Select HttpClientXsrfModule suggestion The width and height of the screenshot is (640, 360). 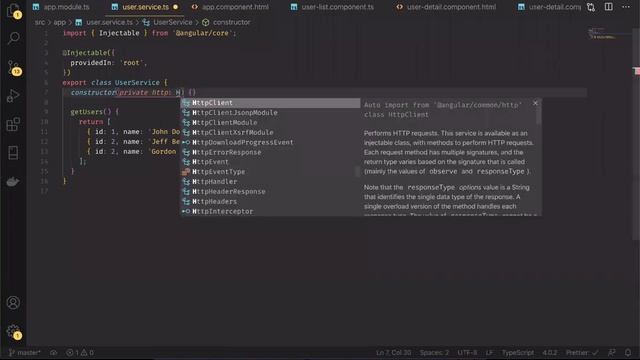(x=271, y=132)
